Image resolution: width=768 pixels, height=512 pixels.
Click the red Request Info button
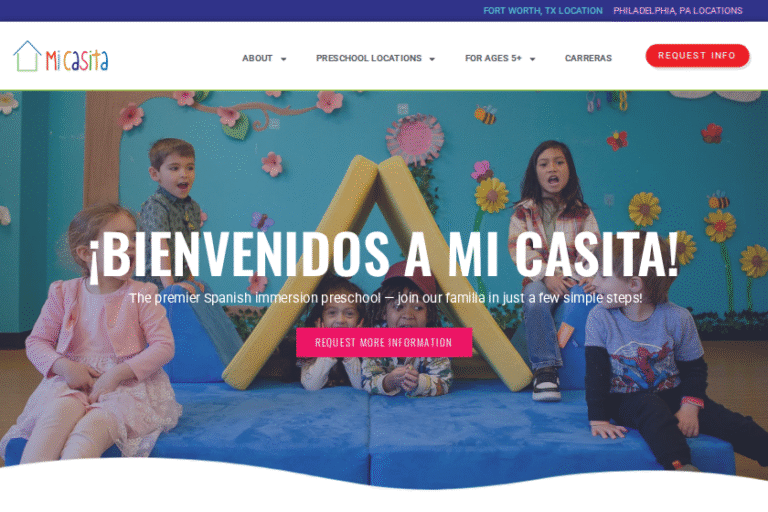(x=697, y=56)
